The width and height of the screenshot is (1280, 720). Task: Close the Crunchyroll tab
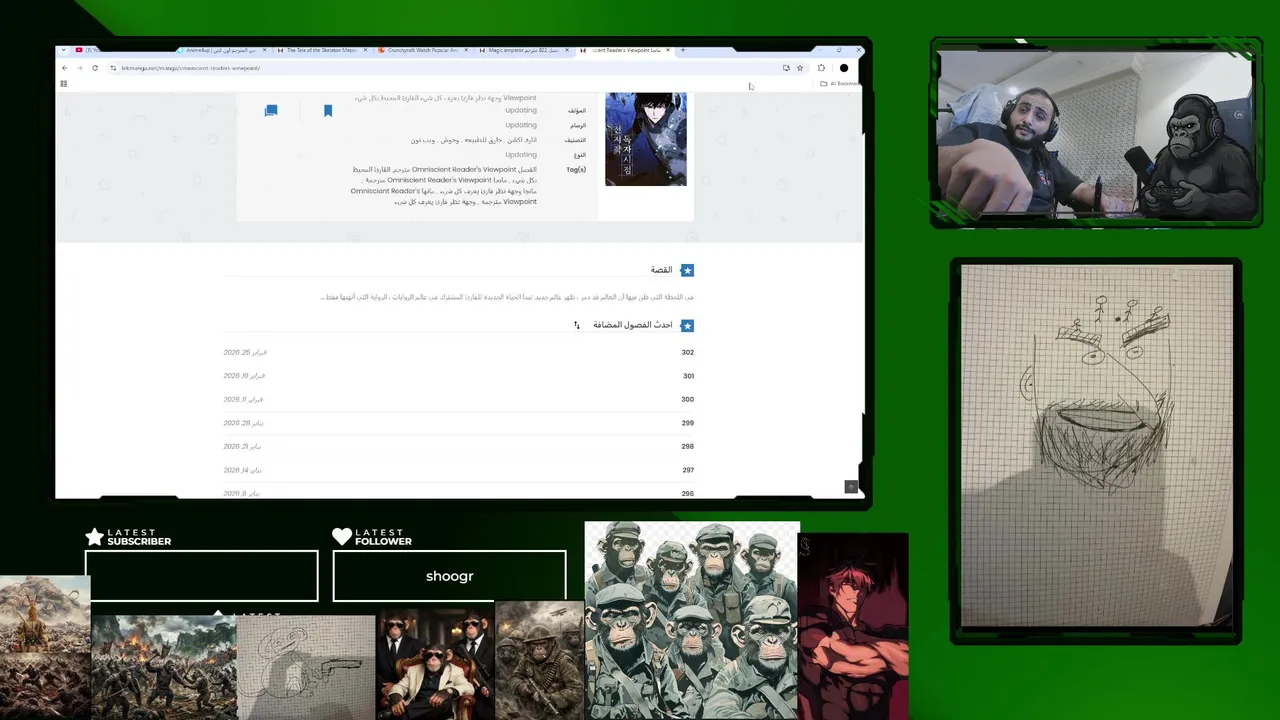466,50
